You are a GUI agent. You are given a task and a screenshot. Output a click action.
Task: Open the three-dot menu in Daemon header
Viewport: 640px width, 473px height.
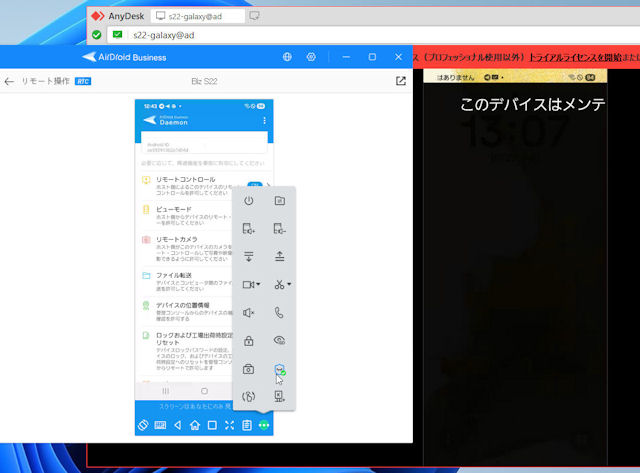click(x=264, y=121)
